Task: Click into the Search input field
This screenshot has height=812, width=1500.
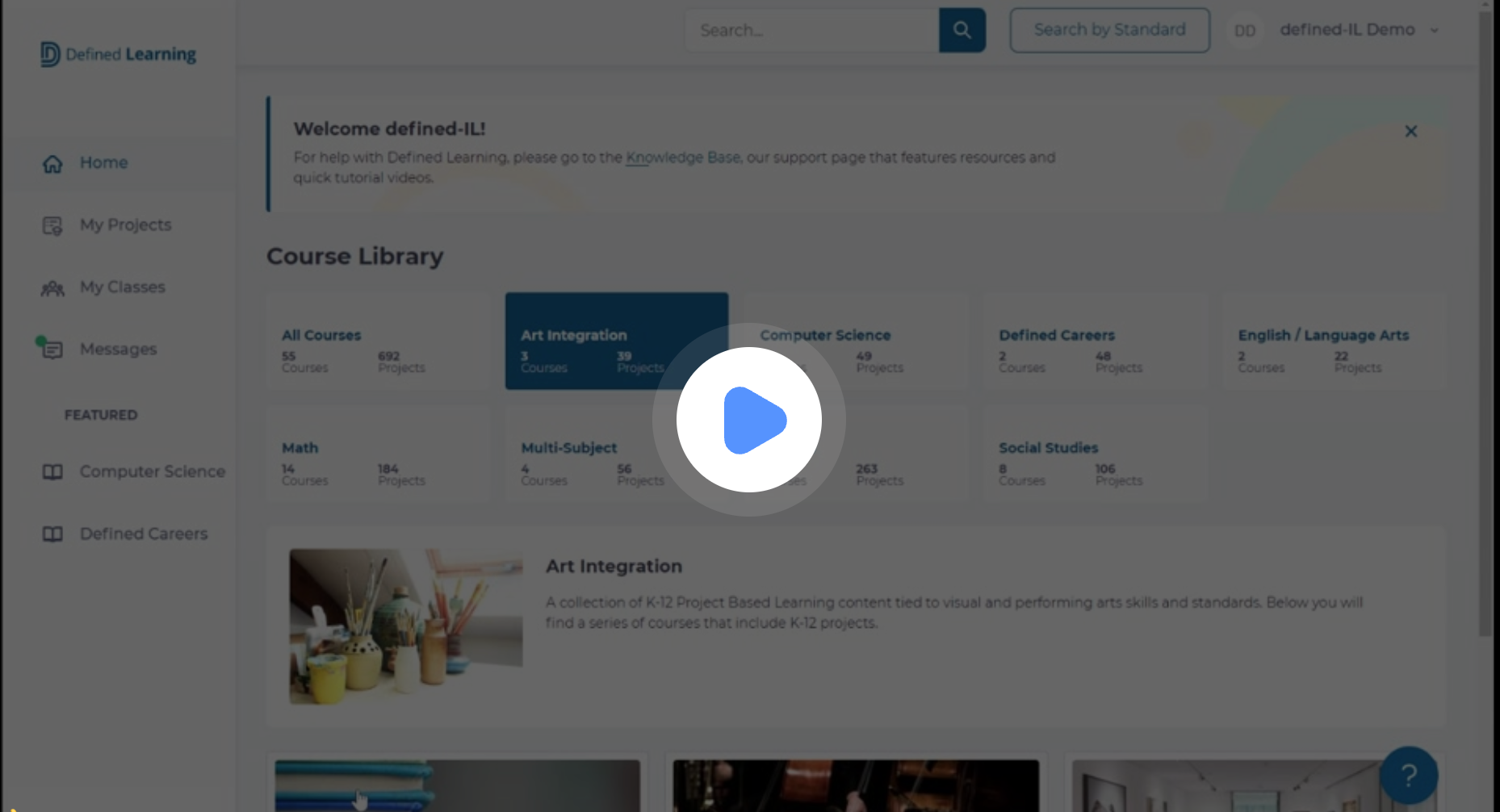Action: pos(812,30)
